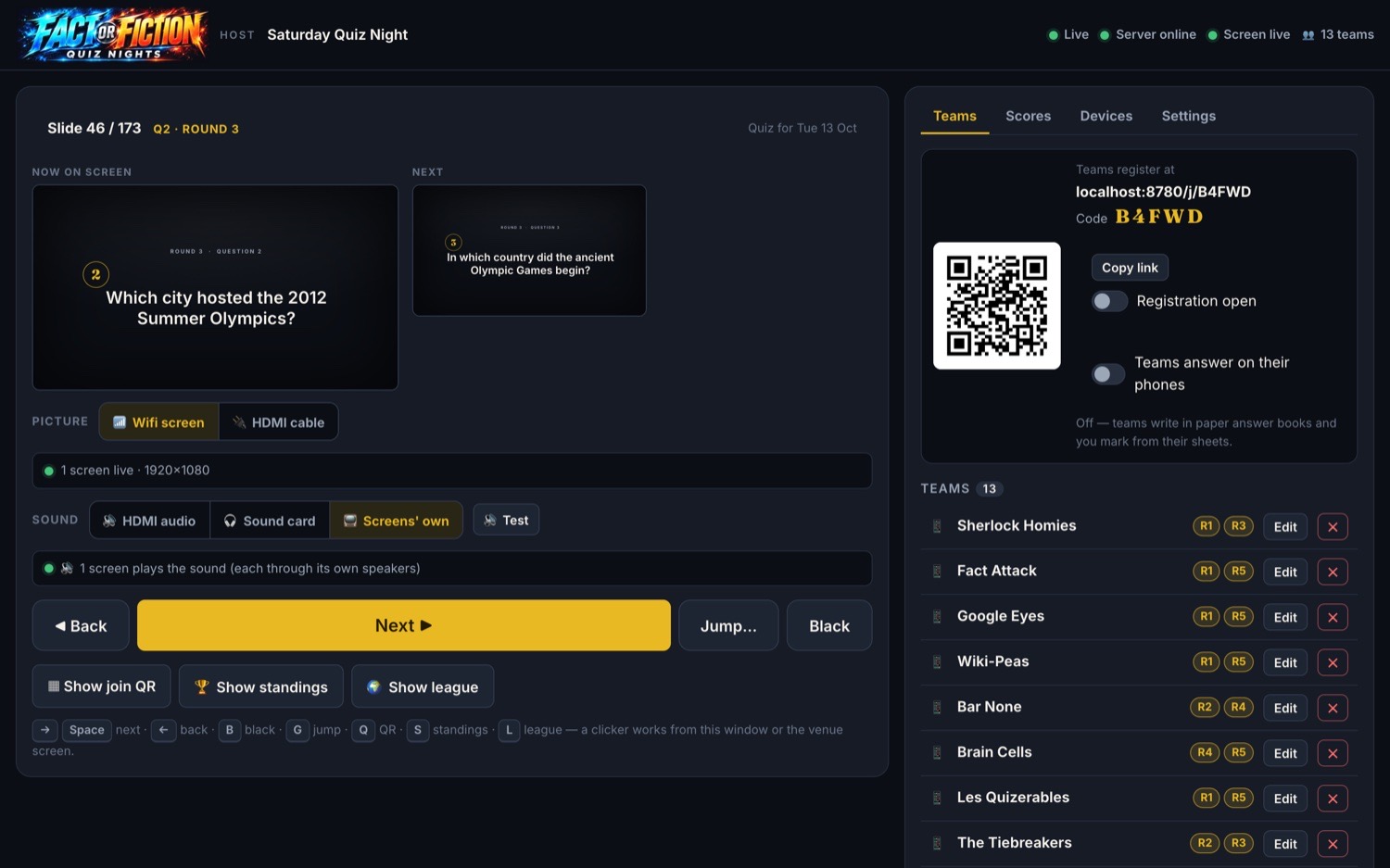The height and width of the screenshot is (868, 1390).
Task: Click the Next slide preview thumbnail
Action: (x=529, y=250)
